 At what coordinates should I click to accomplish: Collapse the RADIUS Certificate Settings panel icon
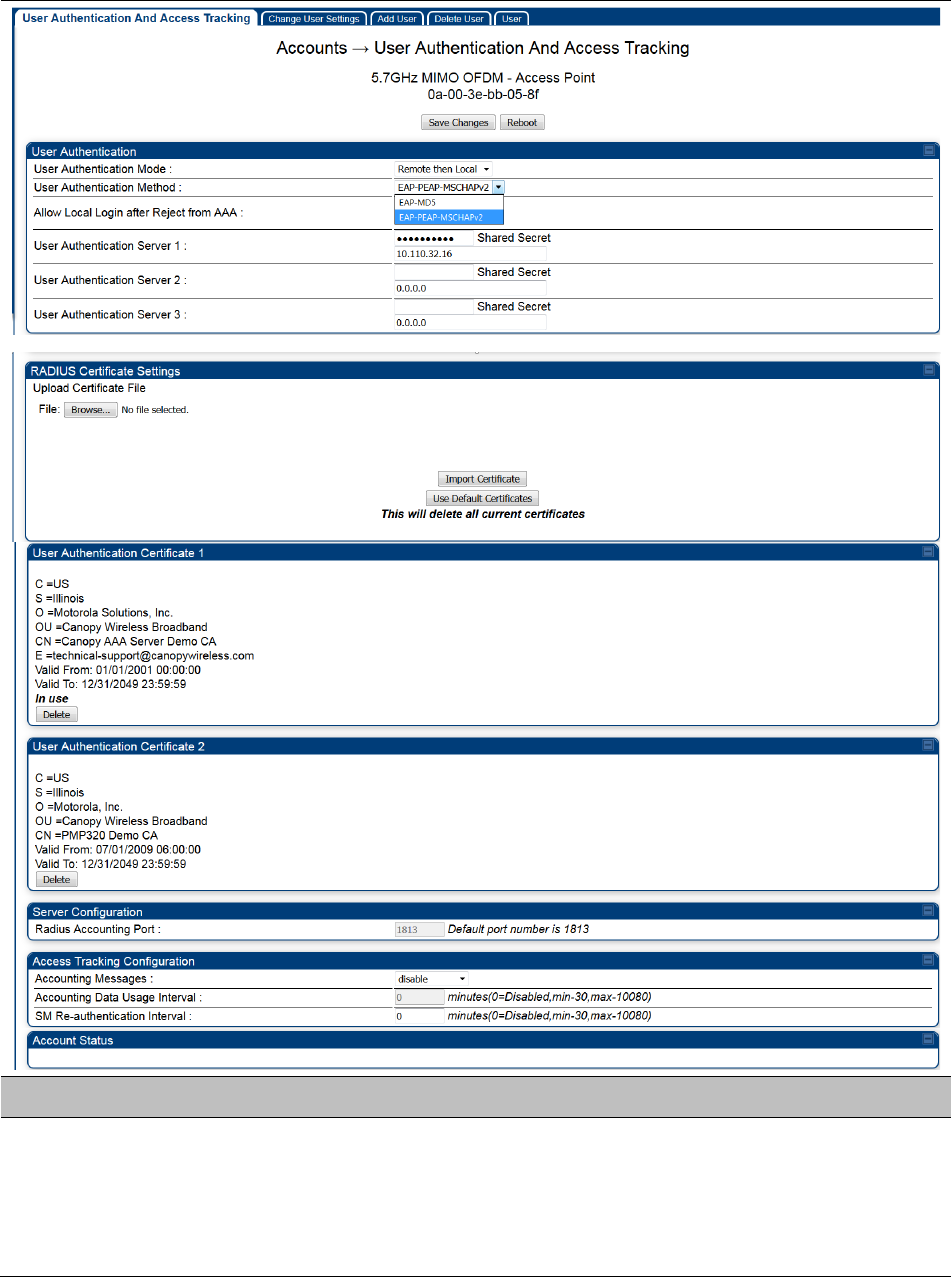coord(928,371)
